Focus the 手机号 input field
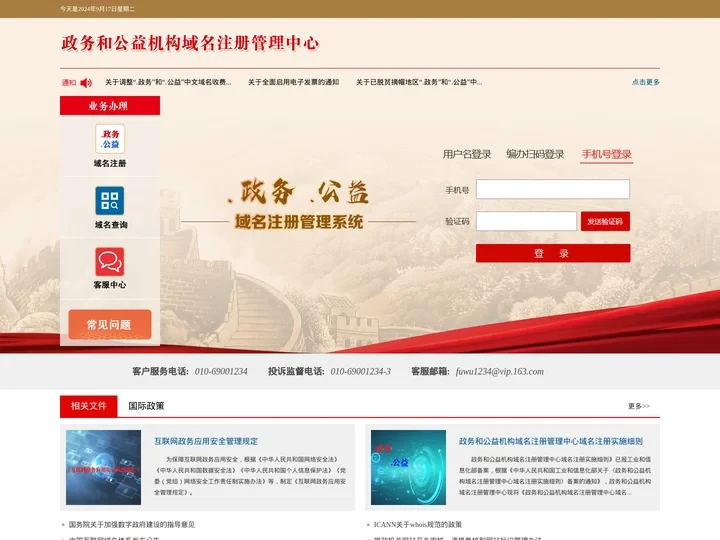This screenshot has width=720, height=540. pyautogui.click(x=553, y=189)
